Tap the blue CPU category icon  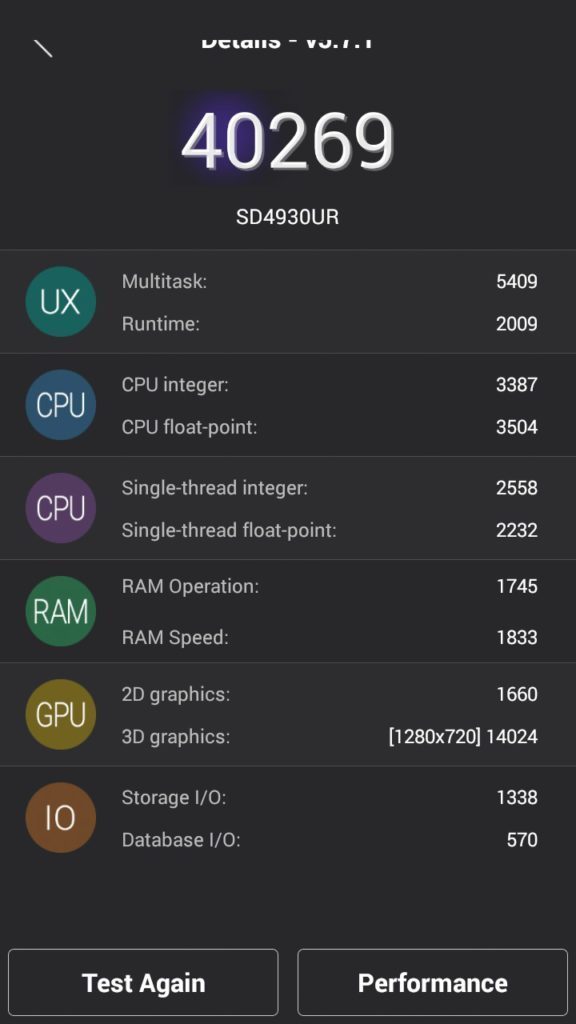(x=61, y=405)
